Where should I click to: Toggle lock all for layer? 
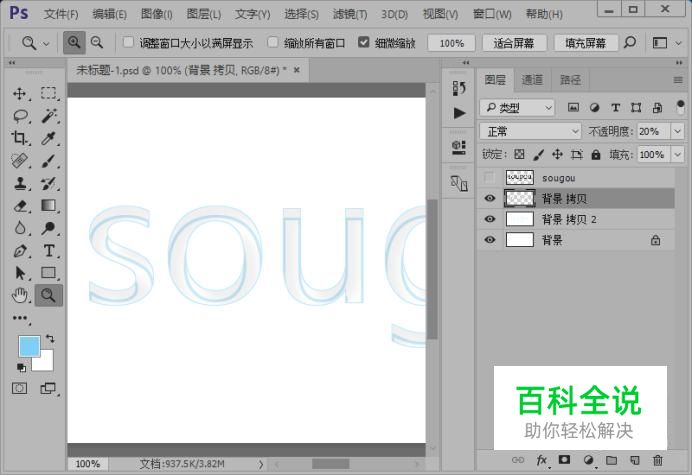(x=596, y=155)
